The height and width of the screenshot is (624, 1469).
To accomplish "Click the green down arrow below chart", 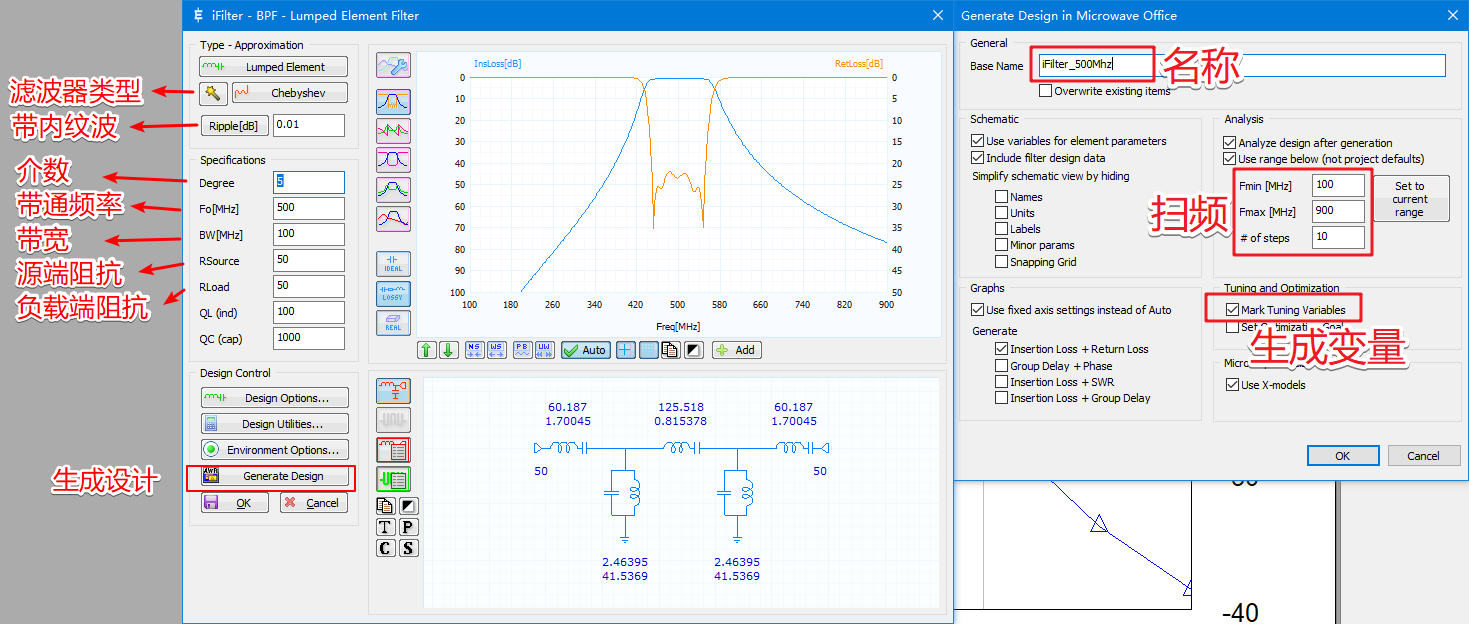I will [448, 350].
